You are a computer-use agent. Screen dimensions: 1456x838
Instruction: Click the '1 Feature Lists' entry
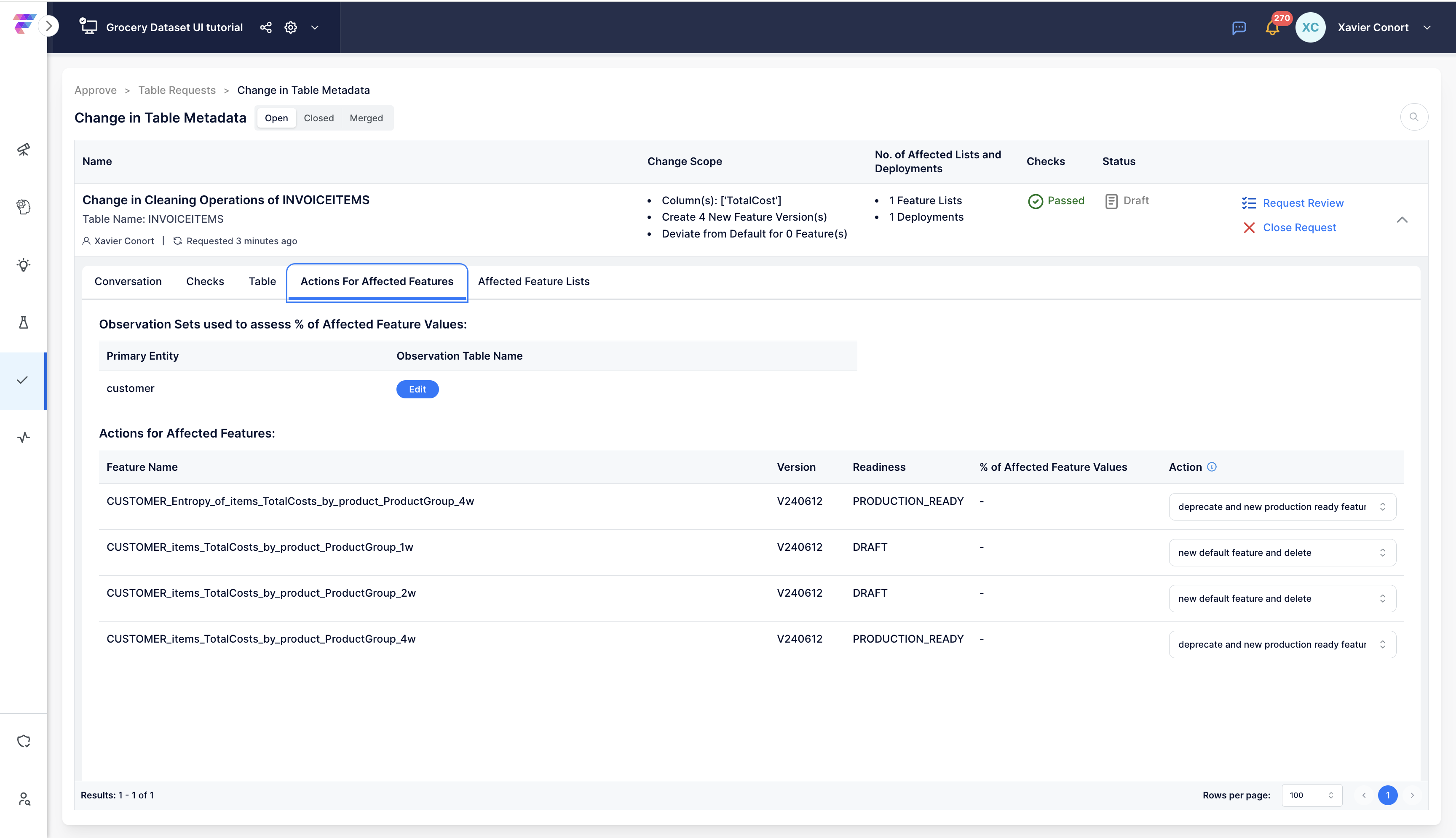(925, 200)
